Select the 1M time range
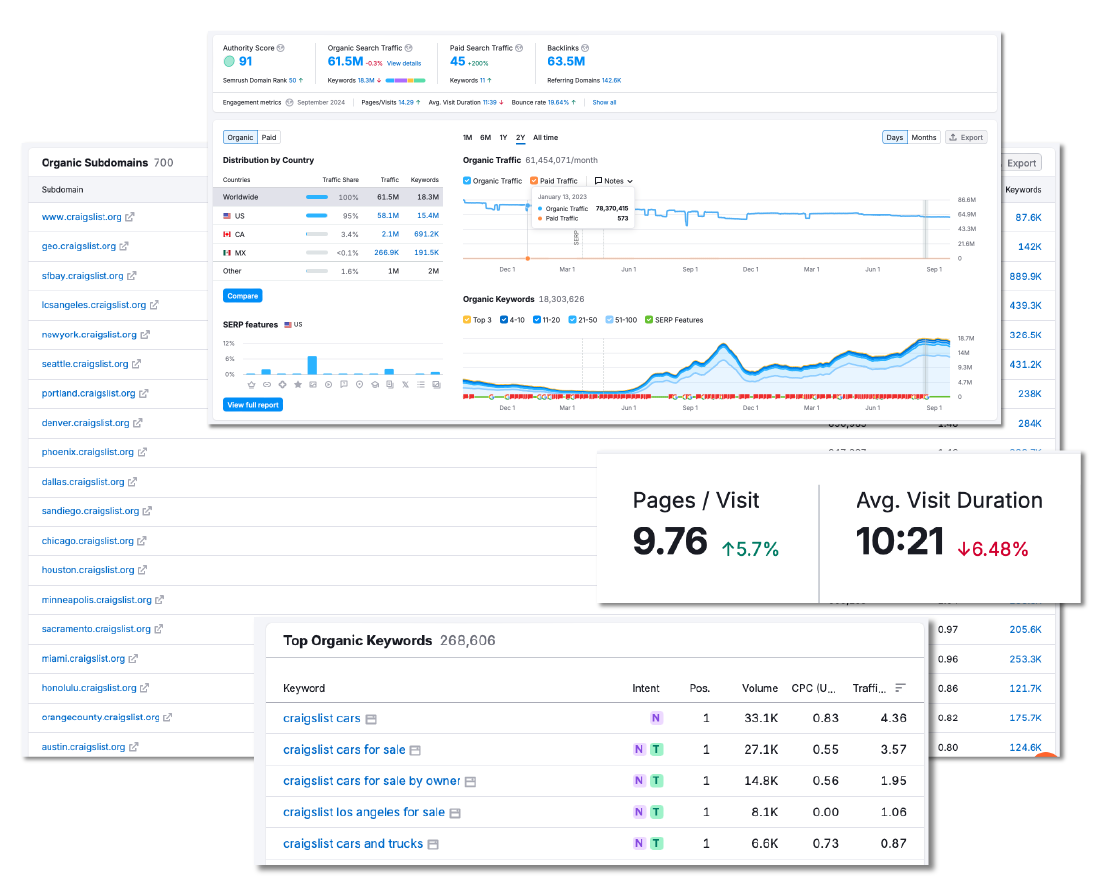Image resolution: width=1100 pixels, height=883 pixels. (x=467, y=137)
